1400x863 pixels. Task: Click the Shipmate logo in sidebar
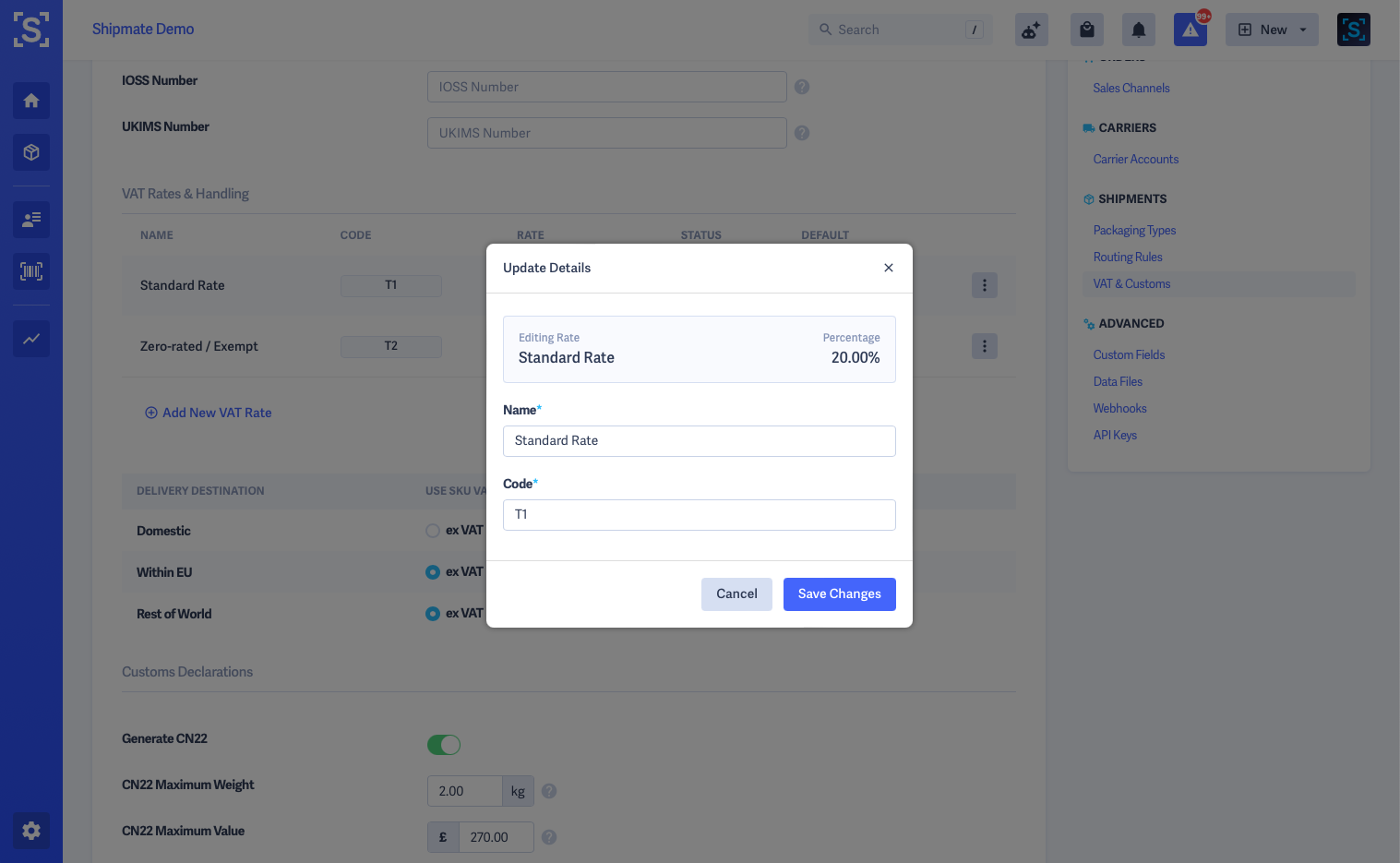click(x=31, y=30)
